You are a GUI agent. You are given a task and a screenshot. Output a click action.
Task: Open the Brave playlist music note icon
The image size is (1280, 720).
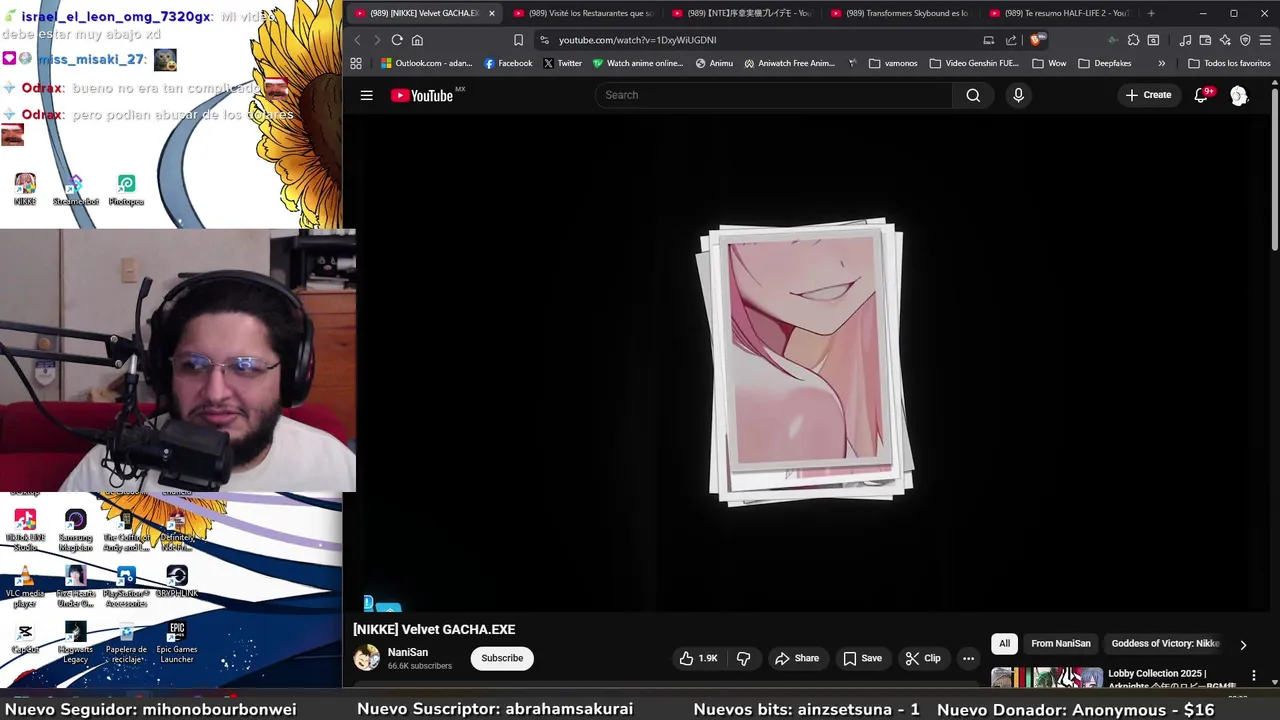tap(1185, 40)
